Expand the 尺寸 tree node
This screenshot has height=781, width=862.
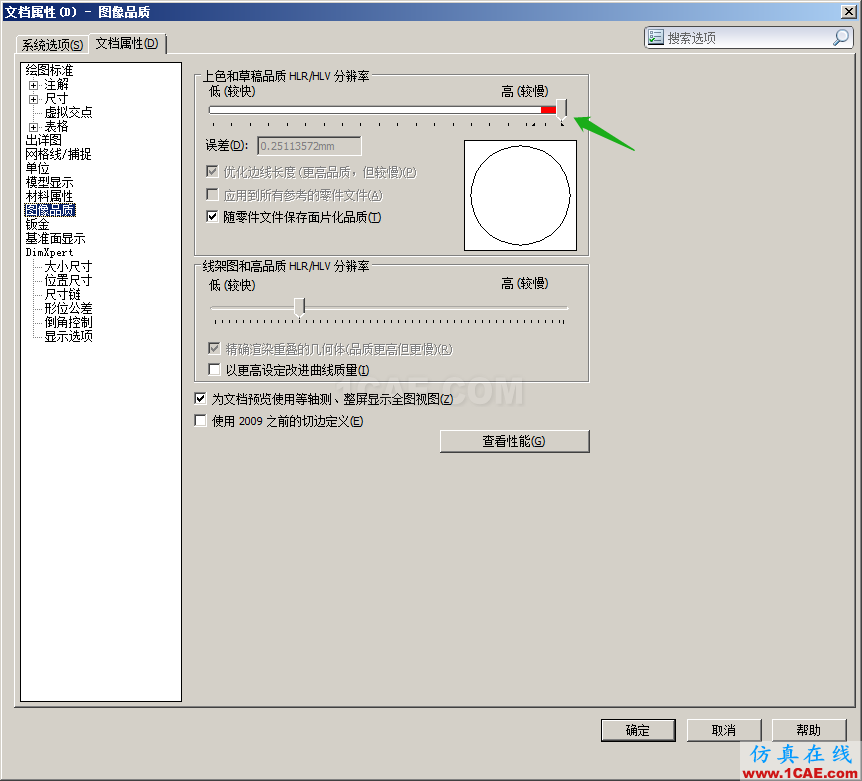[34, 99]
